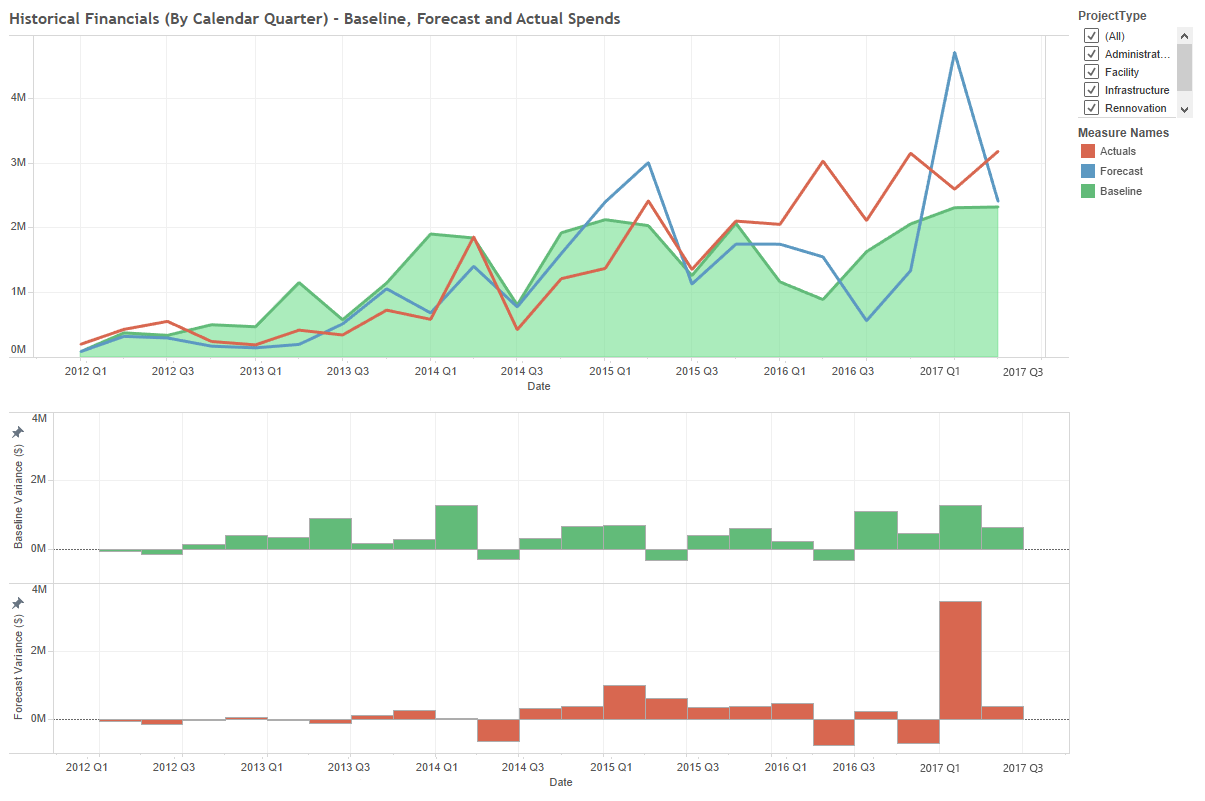Click the Date axis title under the bar charts
Viewport: 1205px width, 801px height.
point(561,782)
